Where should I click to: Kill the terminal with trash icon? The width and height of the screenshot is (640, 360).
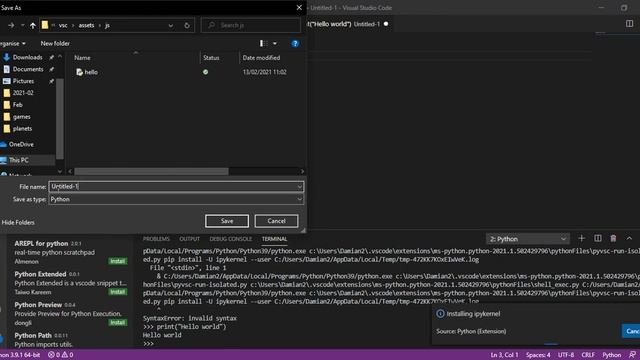613,238
